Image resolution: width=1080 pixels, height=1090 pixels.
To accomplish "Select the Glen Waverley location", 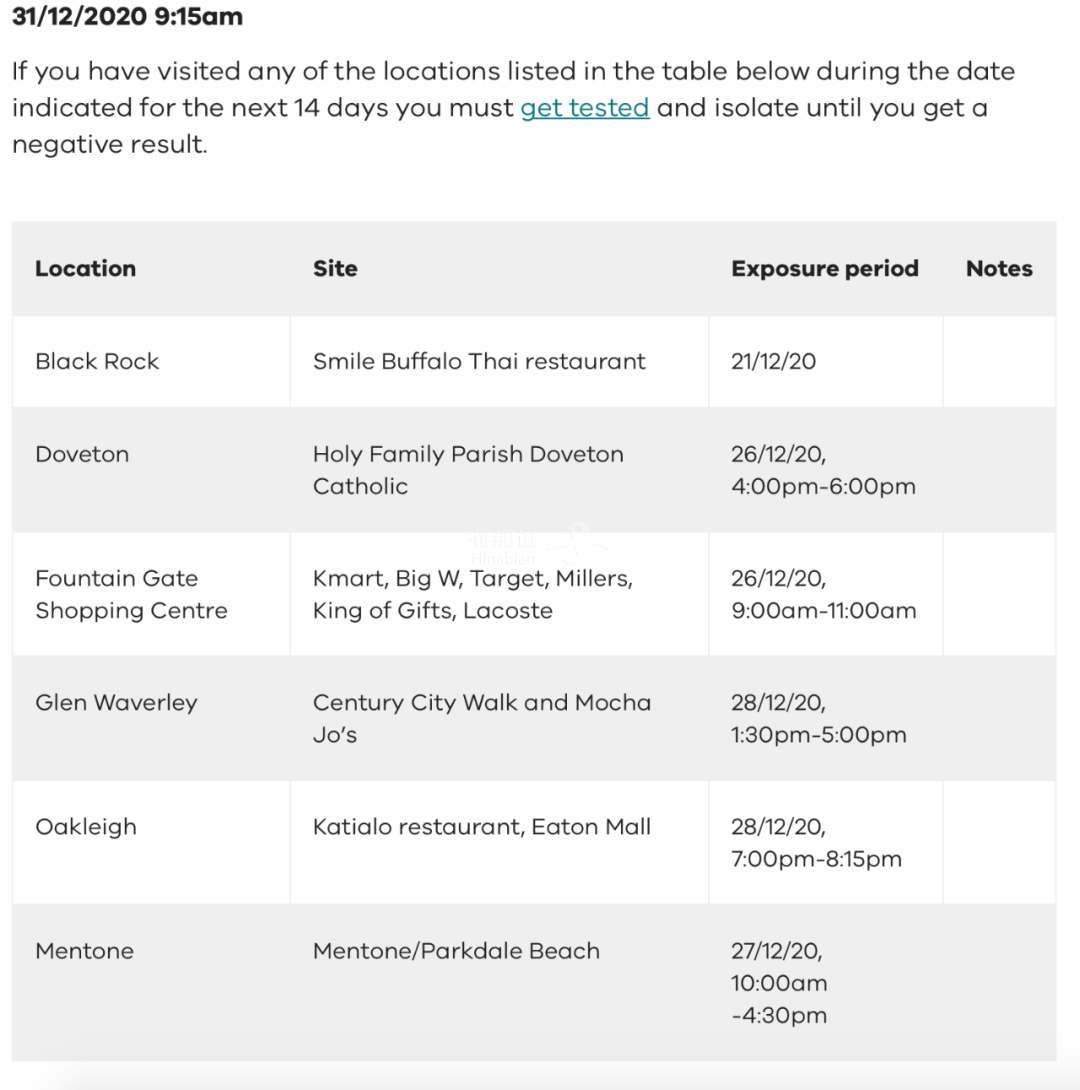I will (x=116, y=702).
